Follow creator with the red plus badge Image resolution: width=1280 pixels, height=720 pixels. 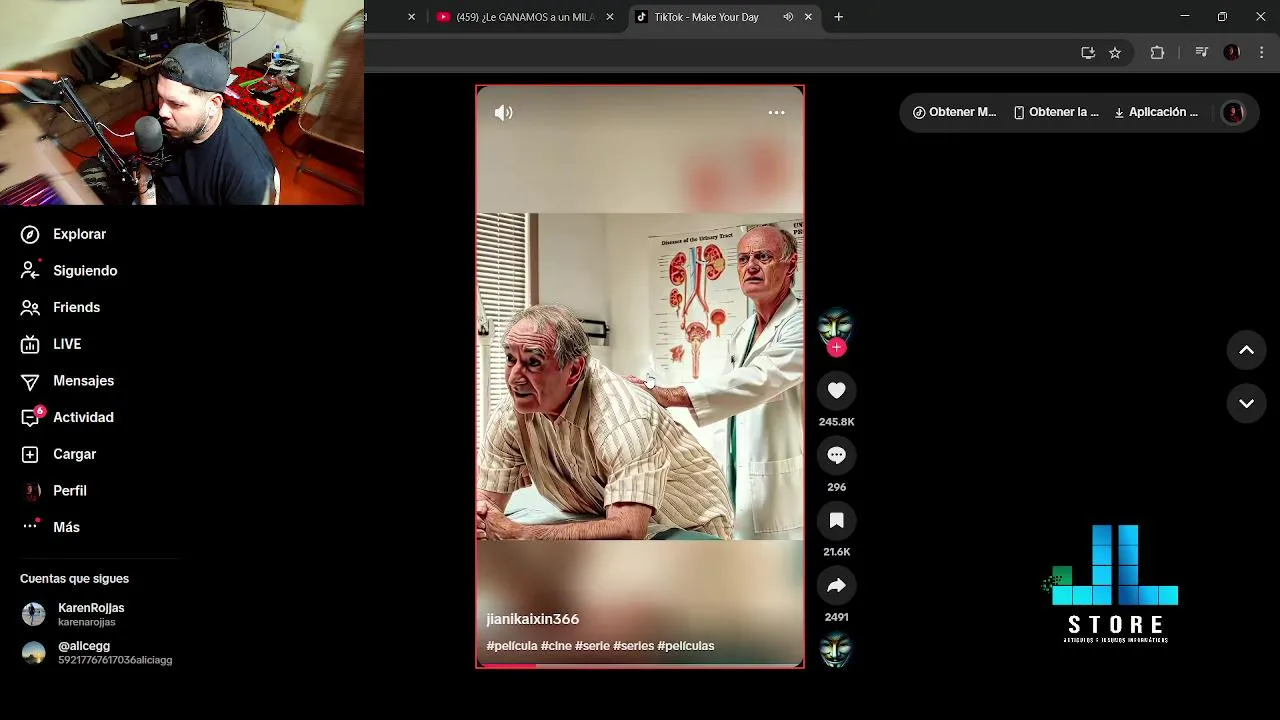(x=837, y=347)
